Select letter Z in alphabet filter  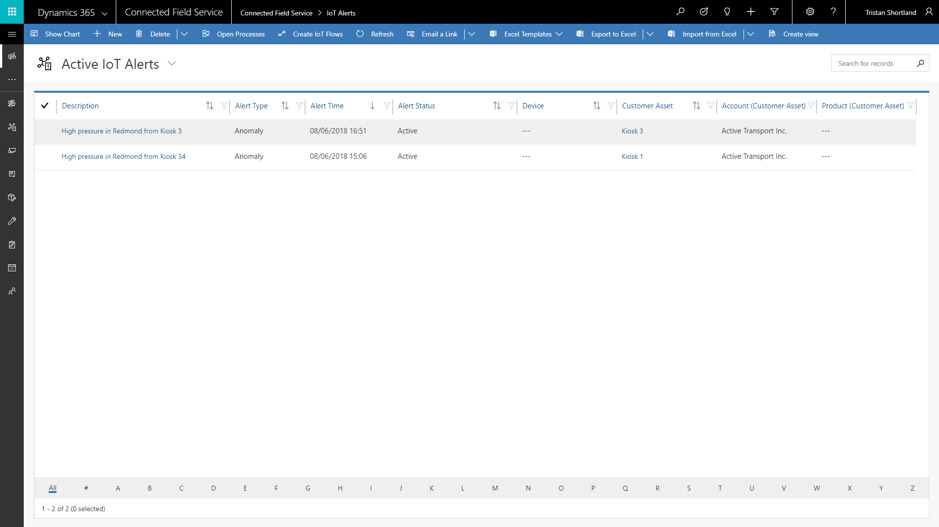912,488
